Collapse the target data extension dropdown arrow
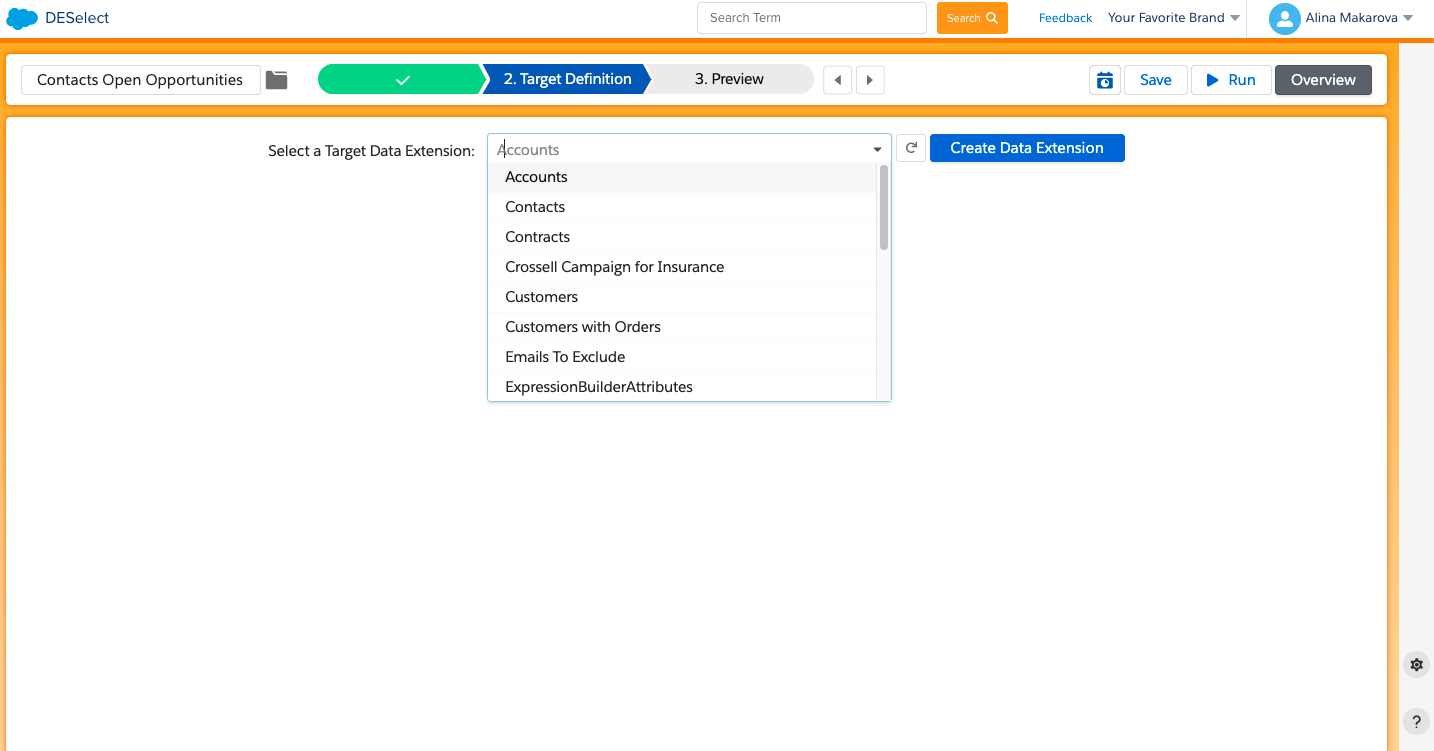This screenshot has height=751, width=1434. (877, 150)
